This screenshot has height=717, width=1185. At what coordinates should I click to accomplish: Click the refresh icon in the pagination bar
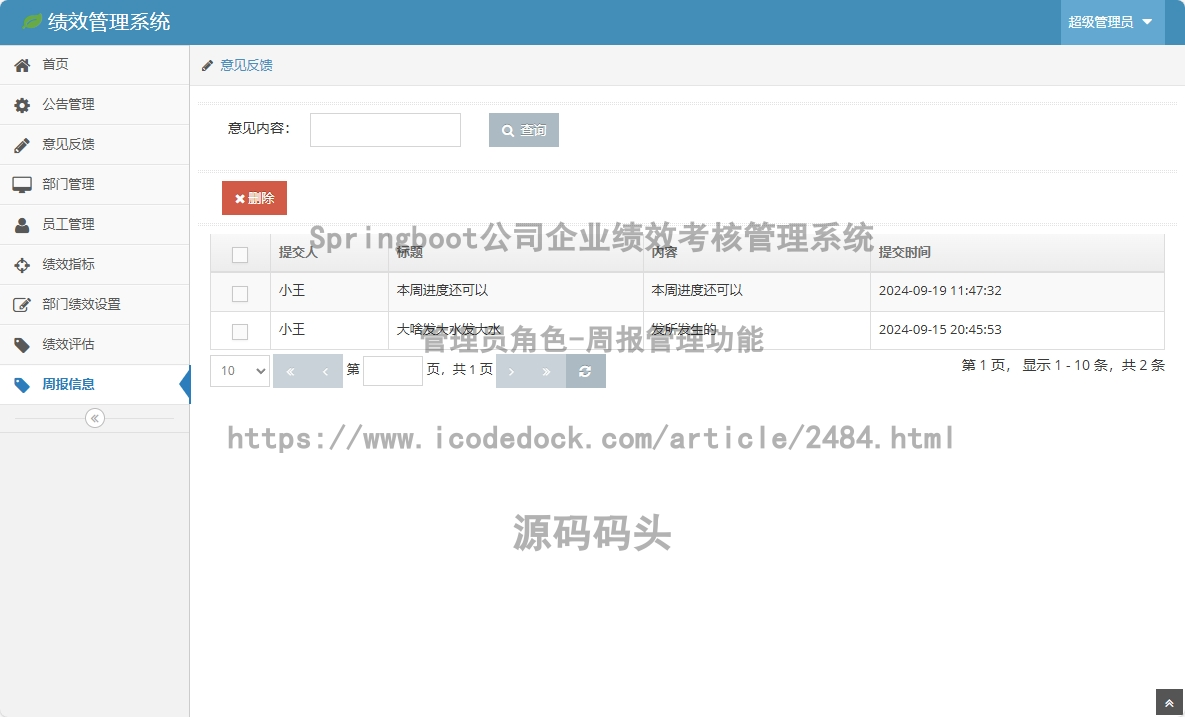click(x=585, y=371)
